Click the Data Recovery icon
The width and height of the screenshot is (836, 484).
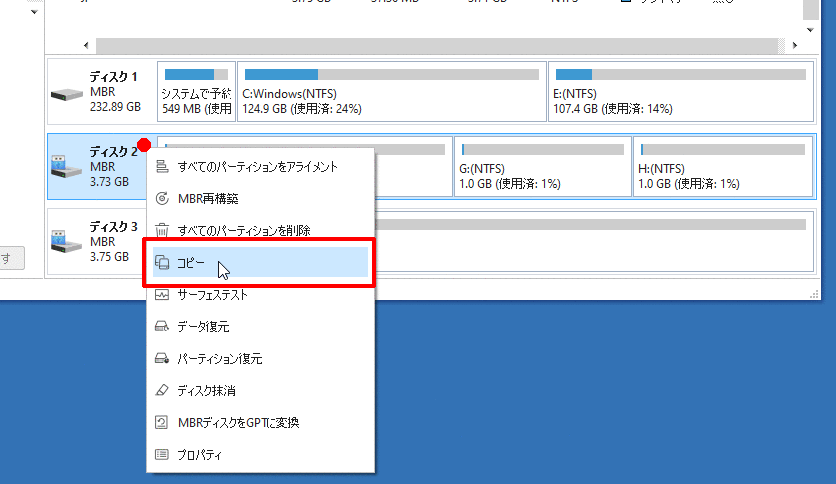point(162,327)
